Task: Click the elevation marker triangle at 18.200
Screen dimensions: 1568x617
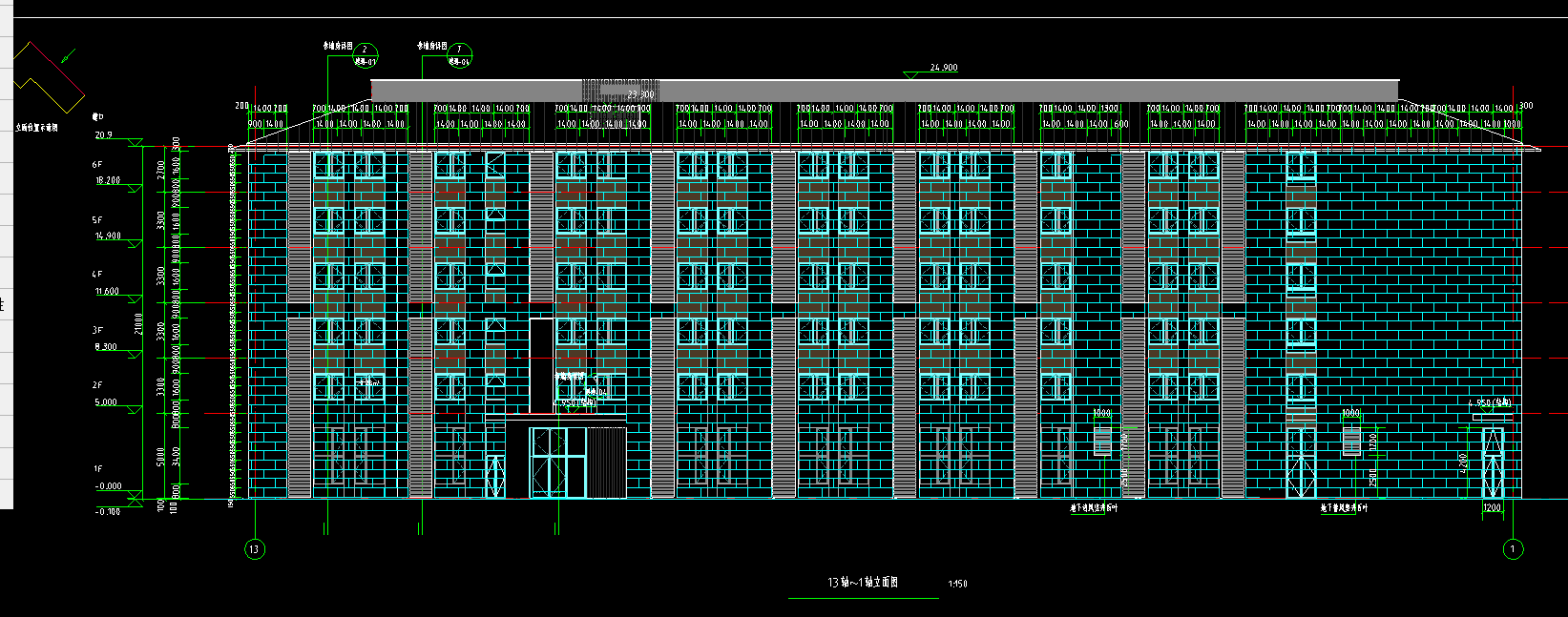Action: (x=135, y=189)
